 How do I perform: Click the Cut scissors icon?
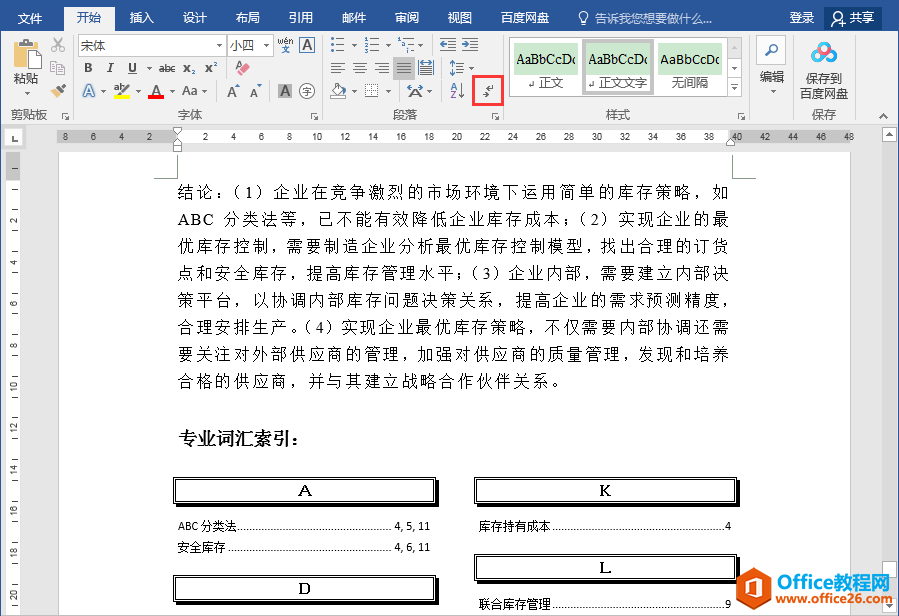pyautogui.click(x=57, y=45)
